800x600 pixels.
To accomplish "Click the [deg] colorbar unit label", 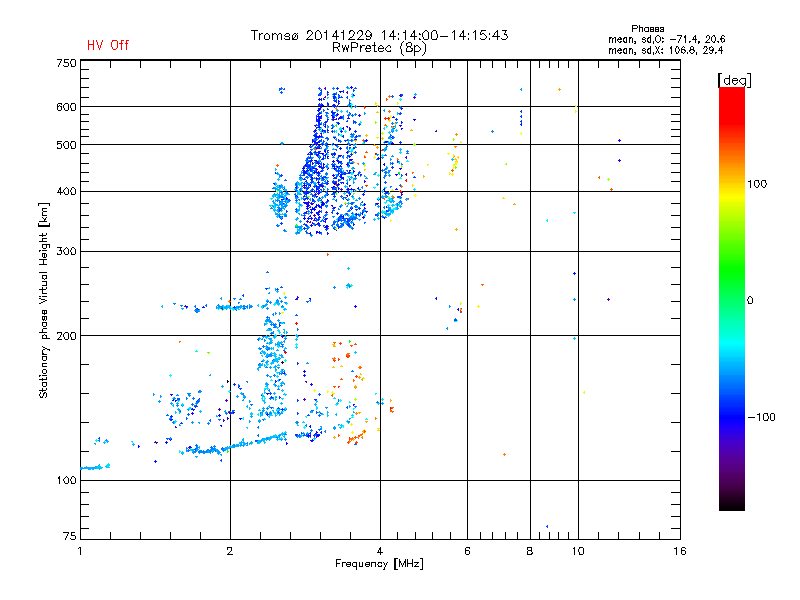I will point(734,80).
